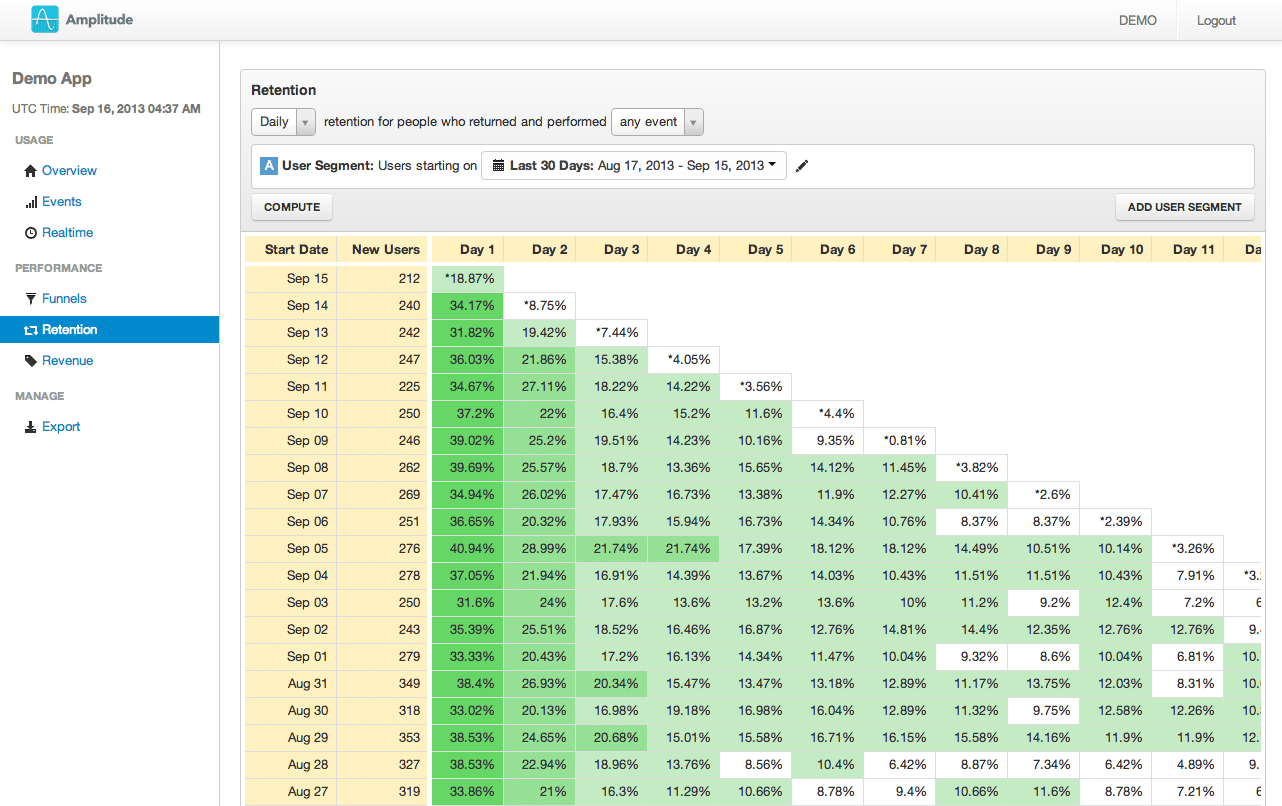The height and width of the screenshot is (806, 1282).
Task: Open the Retention sidebar item
Action: point(69,330)
